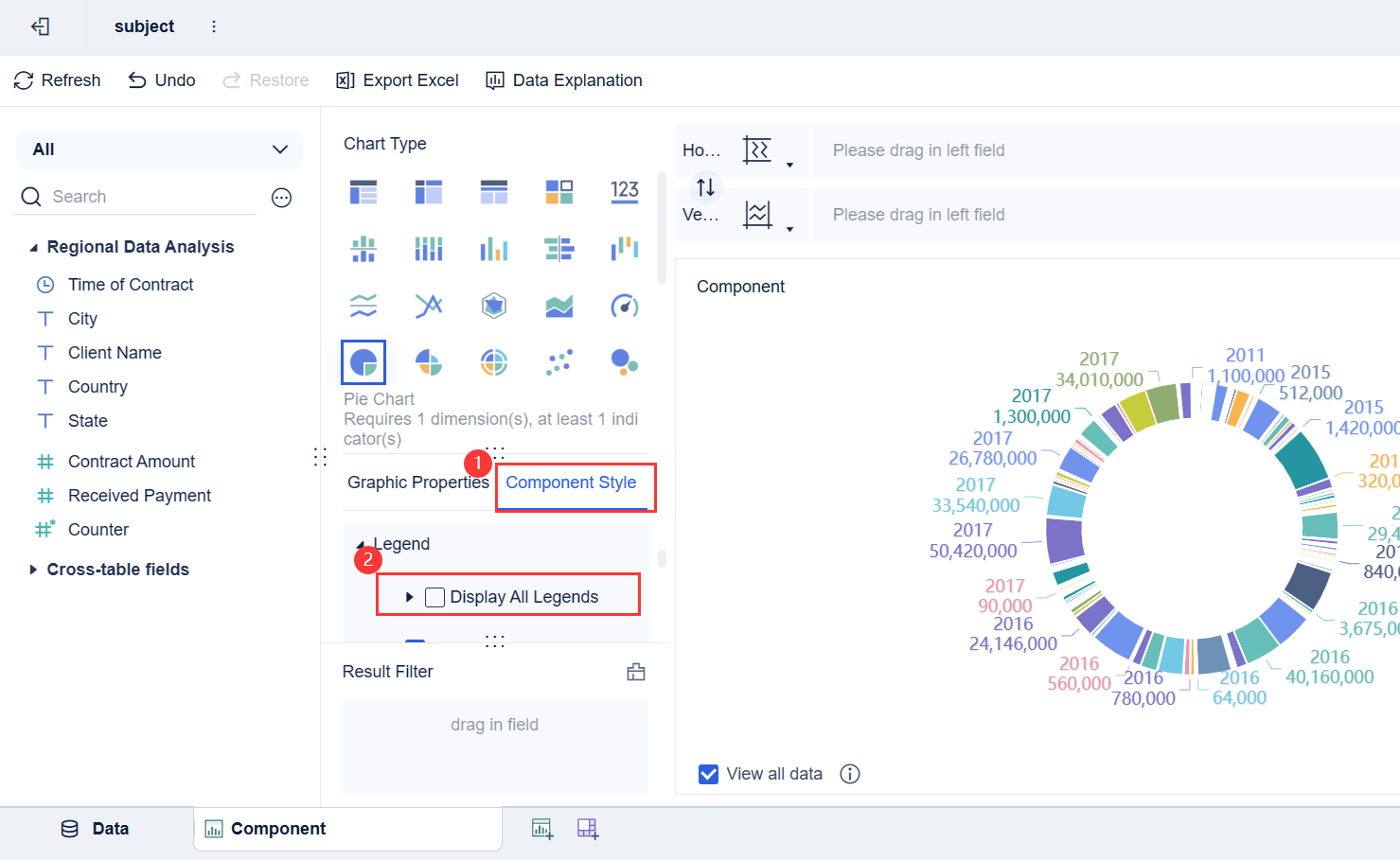Select the radar chart type icon
The height and width of the screenshot is (860, 1400).
[494, 306]
